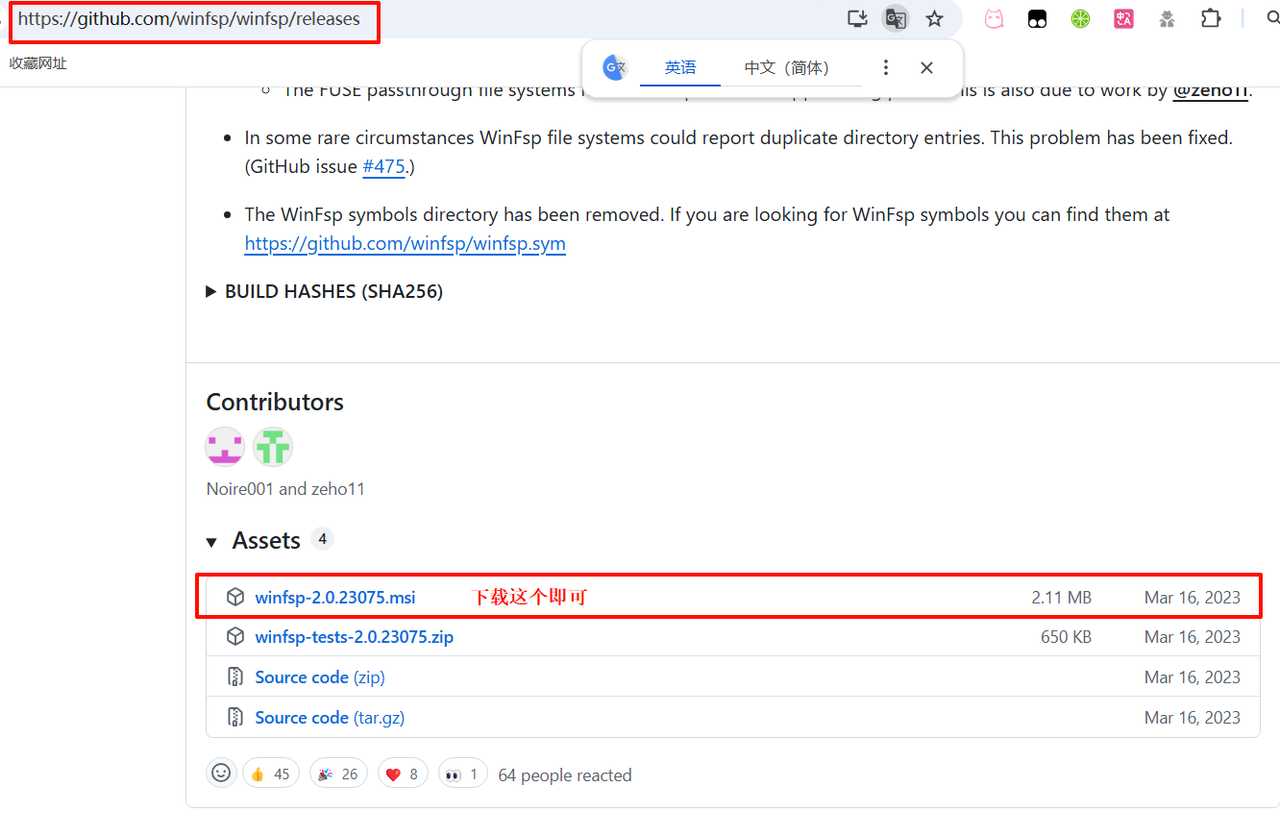Close the translate popup
The height and width of the screenshot is (836, 1280).
927,68
